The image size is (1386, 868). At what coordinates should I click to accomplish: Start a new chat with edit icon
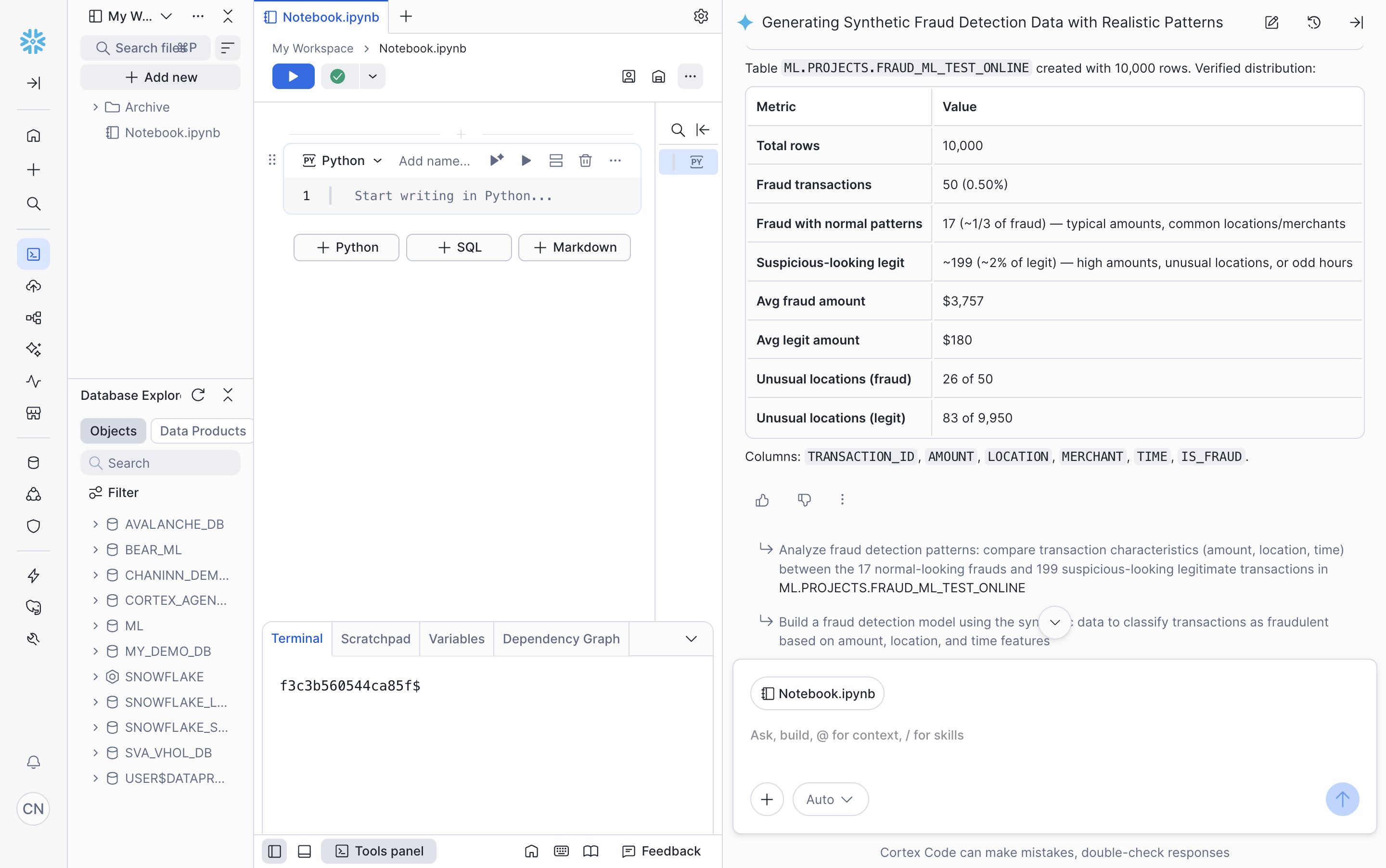(1271, 23)
